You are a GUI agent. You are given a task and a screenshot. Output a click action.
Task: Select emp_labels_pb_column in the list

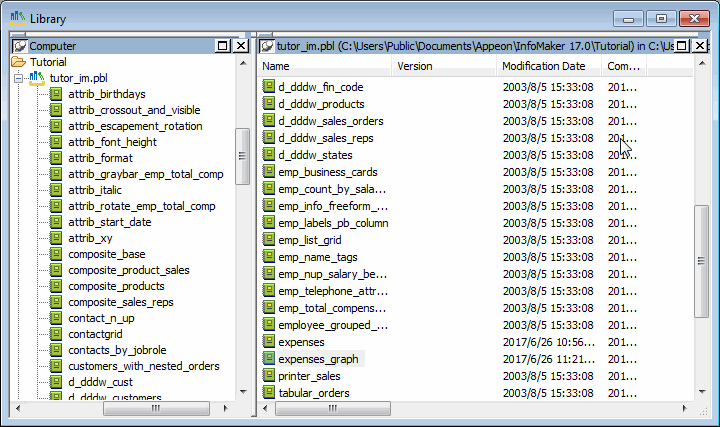pos(333,223)
